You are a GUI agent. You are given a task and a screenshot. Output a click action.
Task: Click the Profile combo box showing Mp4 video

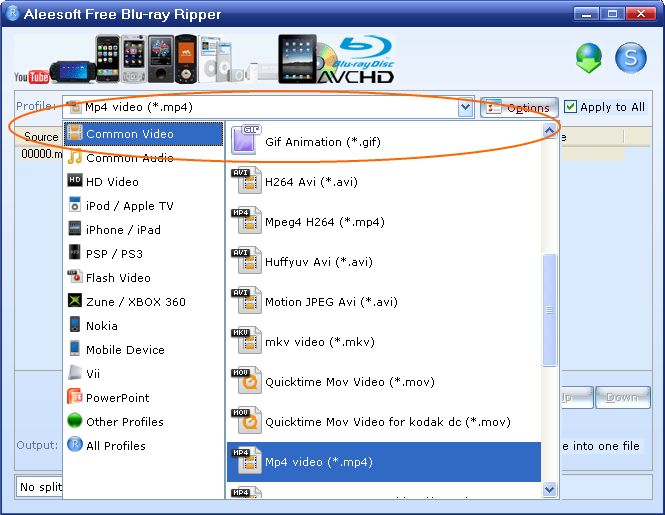(x=268, y=107)
